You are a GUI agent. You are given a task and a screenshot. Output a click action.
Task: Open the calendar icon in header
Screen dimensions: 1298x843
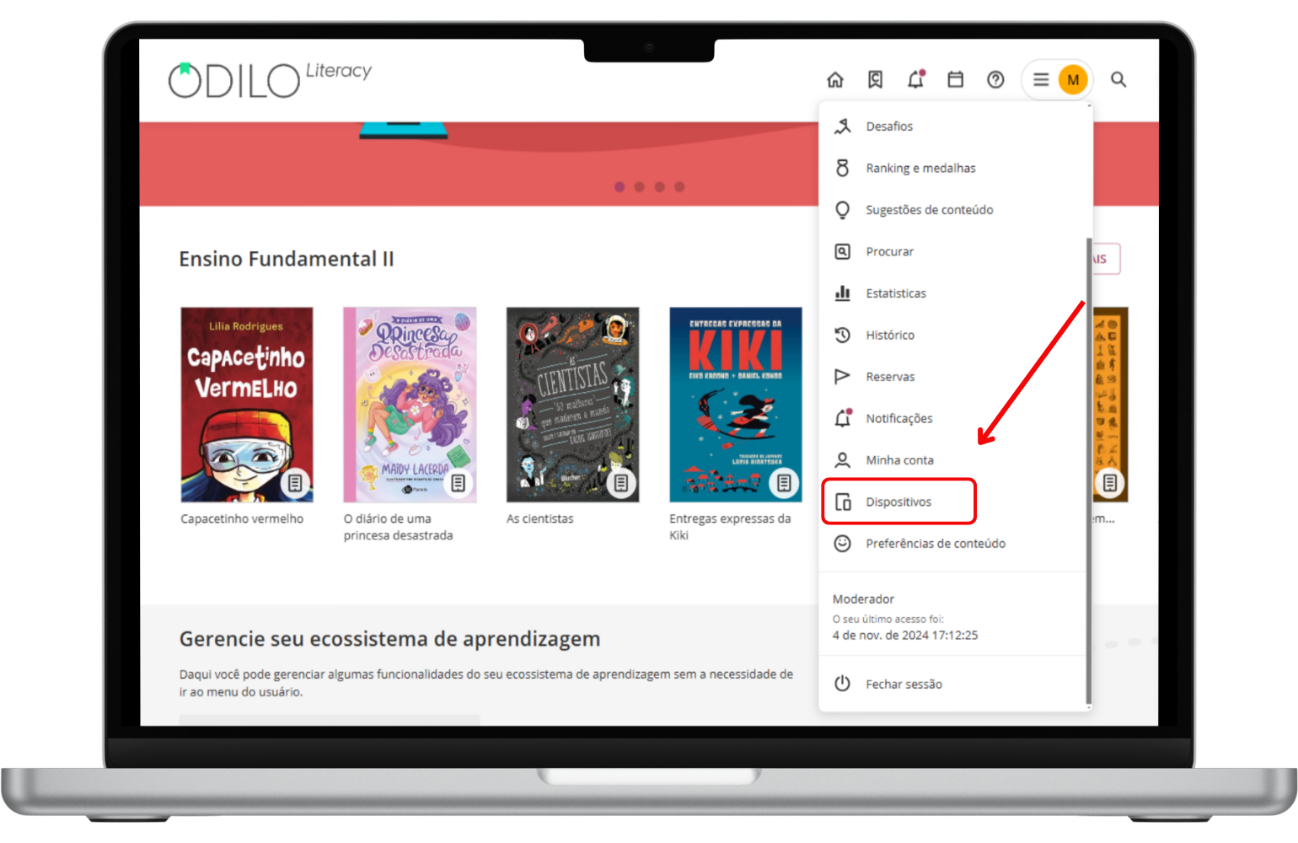coord(955,80)
